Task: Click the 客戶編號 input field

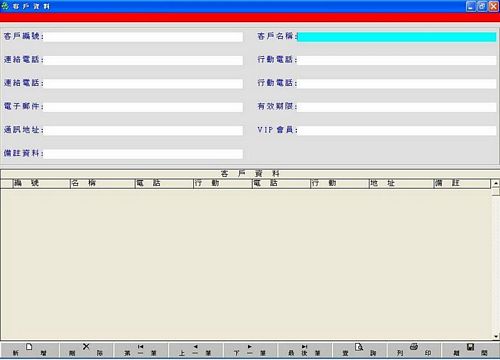Action: tap(143, 37)
